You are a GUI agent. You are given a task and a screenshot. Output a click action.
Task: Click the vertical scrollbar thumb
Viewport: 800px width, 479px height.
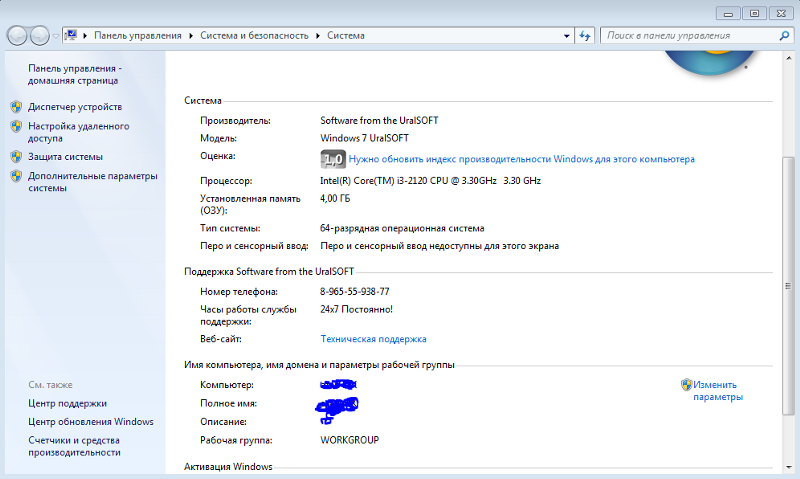(x=789, y=286)
